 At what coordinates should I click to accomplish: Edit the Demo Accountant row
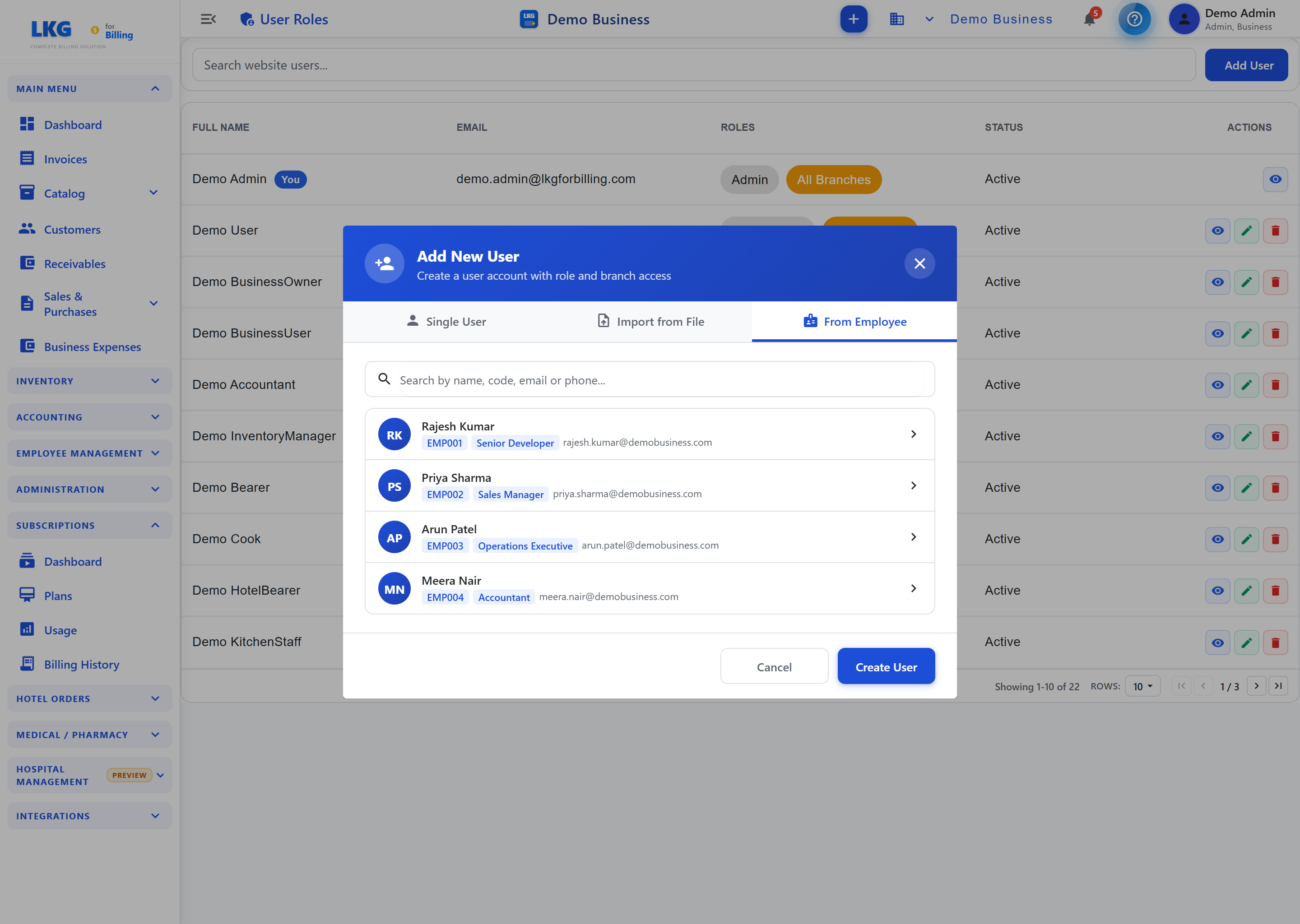click(1246, 385)
